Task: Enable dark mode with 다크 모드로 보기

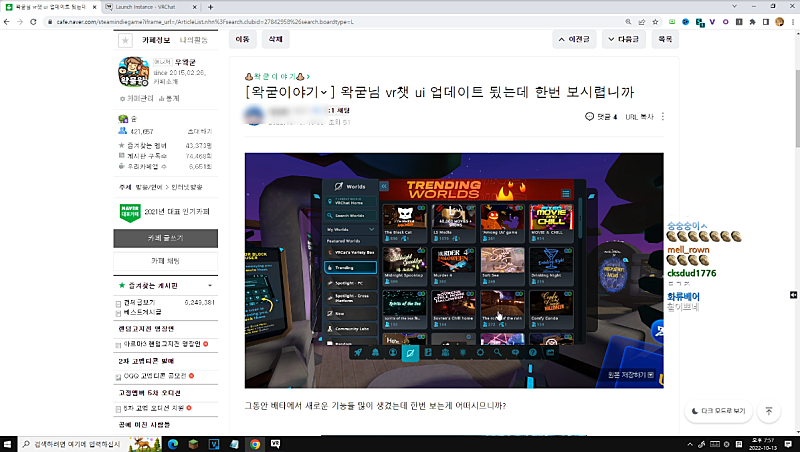Action: tap(718, 411)
